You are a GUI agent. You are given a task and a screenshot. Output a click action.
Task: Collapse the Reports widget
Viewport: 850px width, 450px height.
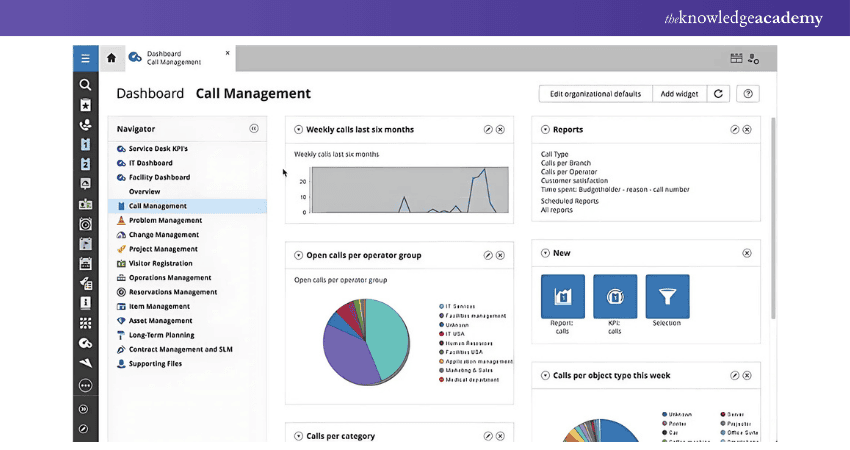545,130
